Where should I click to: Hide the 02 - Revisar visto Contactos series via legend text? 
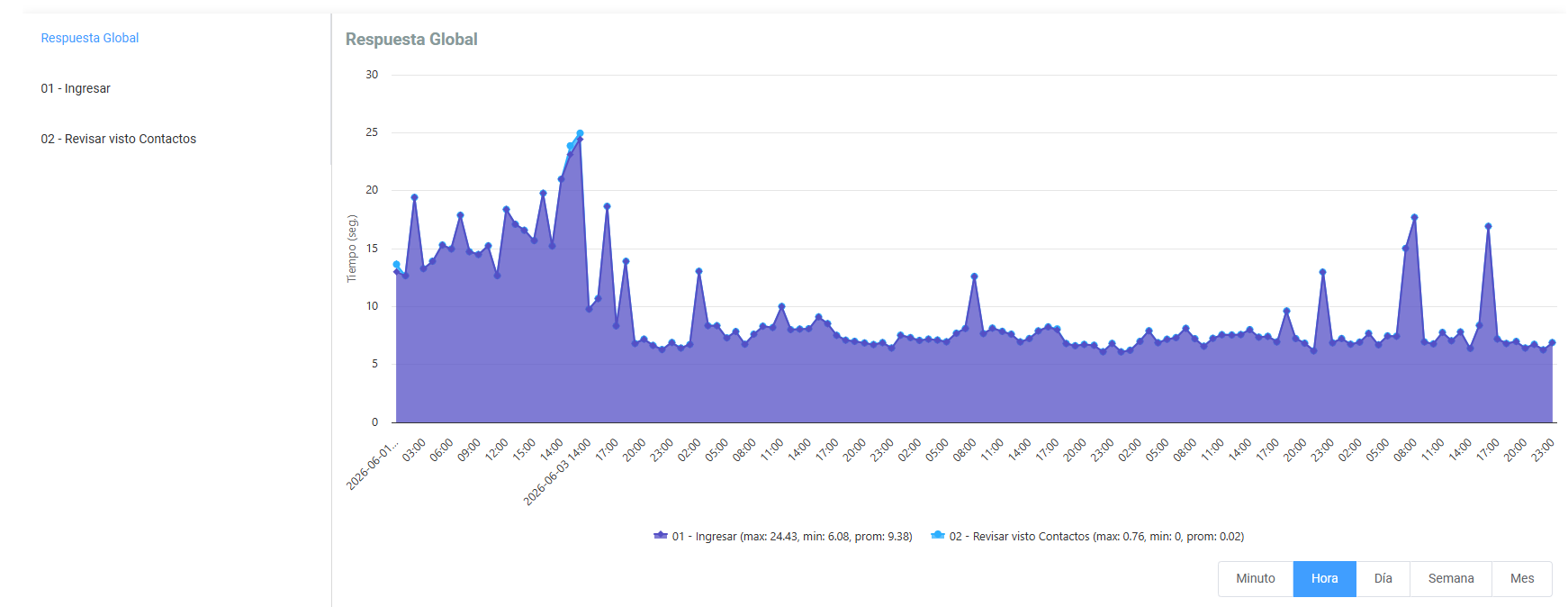tap(1096, 537)
